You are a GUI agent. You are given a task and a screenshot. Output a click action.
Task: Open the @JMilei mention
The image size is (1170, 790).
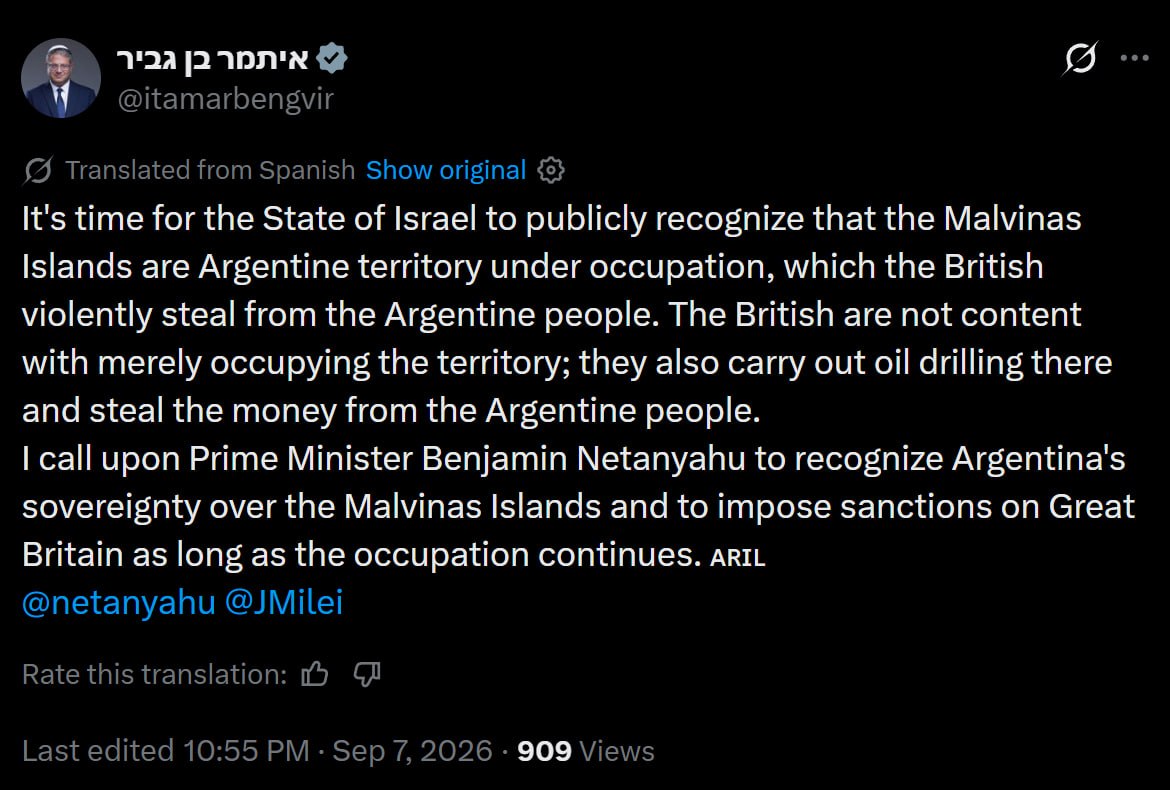pos(284,602)
